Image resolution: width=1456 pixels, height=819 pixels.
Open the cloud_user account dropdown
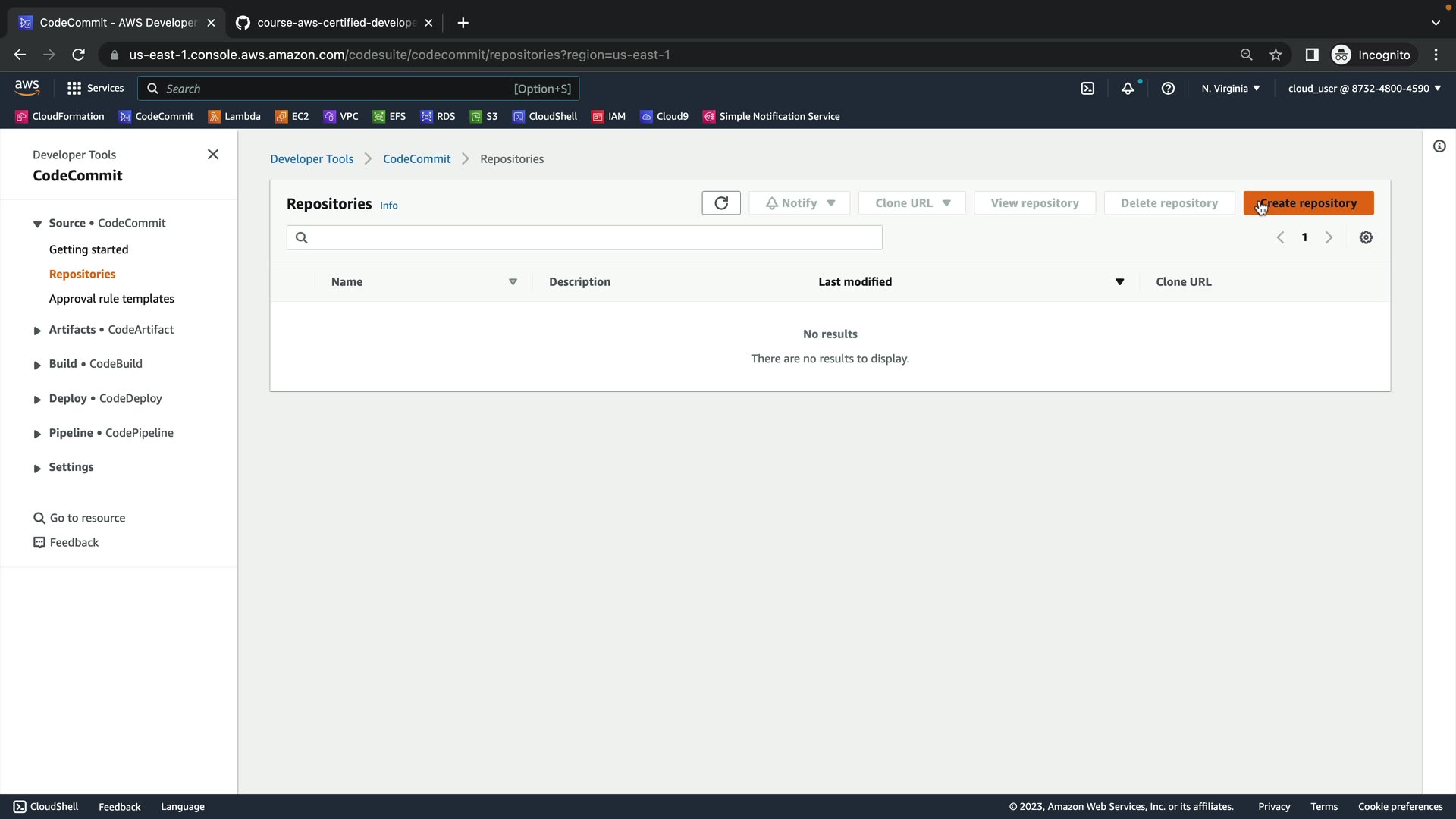1363,89
